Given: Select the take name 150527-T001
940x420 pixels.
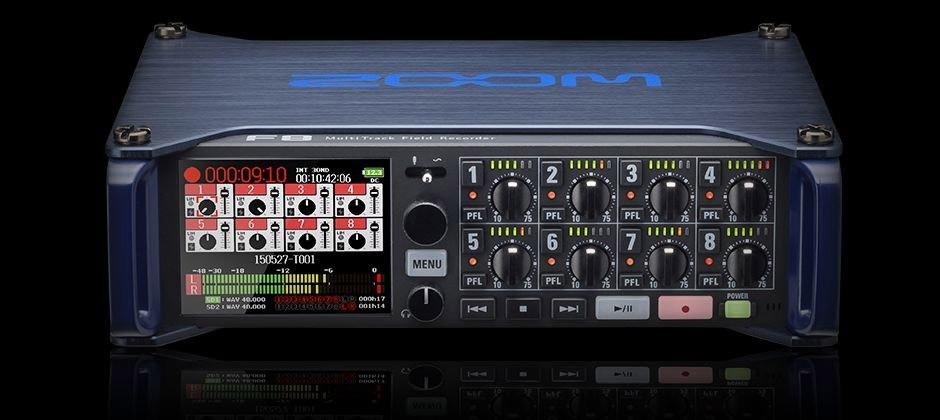Looking at the screenshot, I should coord(284,260).
